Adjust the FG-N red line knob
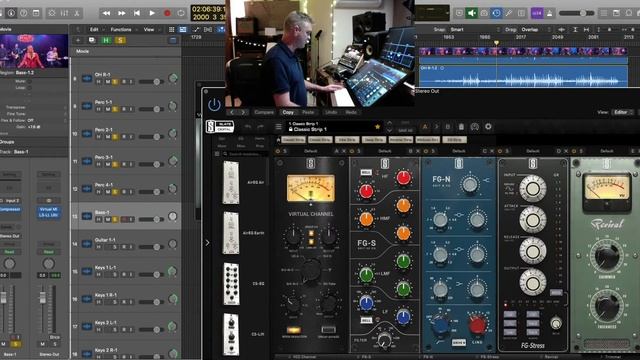Screen dimensions: 640x360 [x=476, y=325]
